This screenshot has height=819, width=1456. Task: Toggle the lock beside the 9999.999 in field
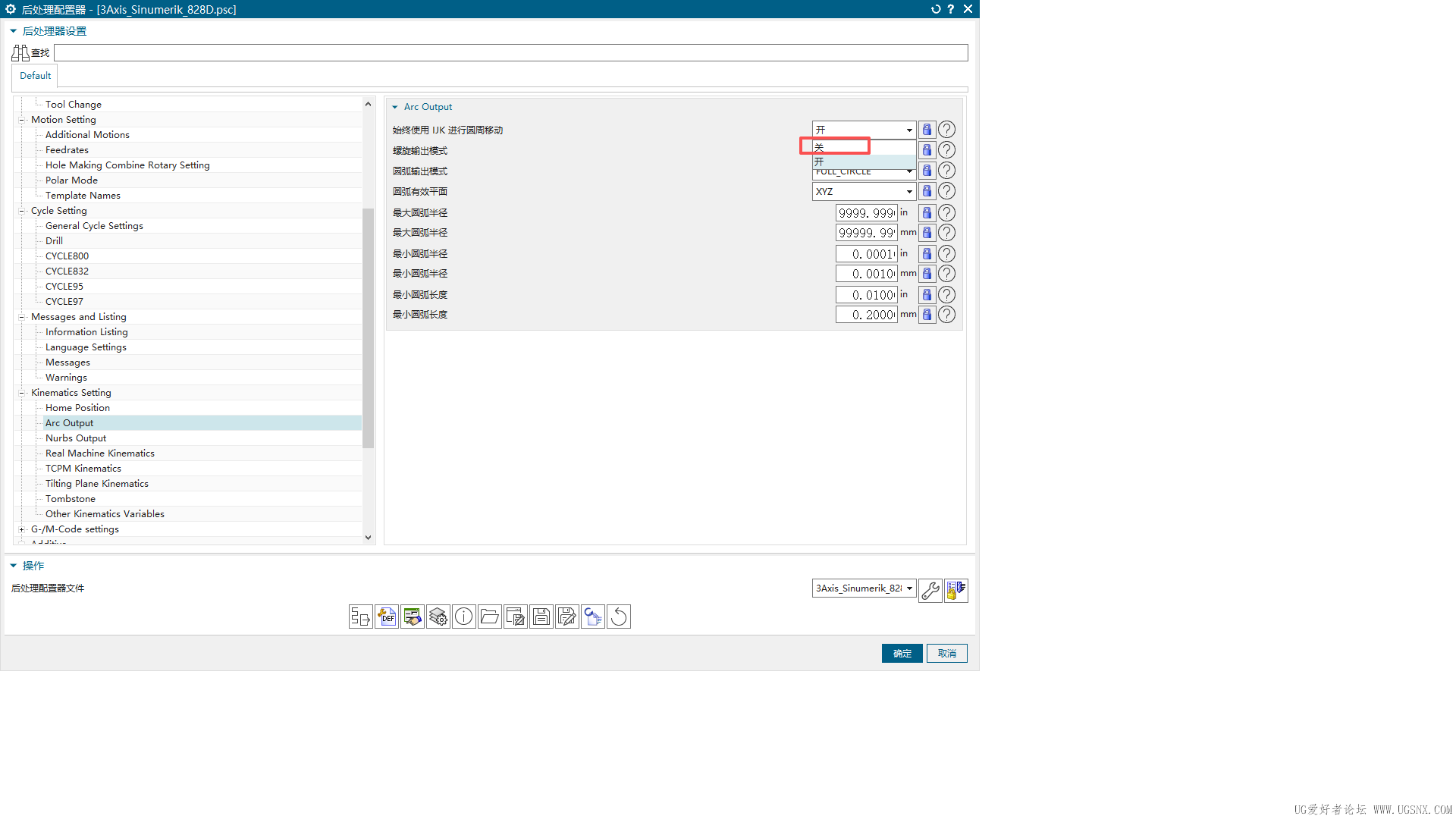[x=927, y=213]
